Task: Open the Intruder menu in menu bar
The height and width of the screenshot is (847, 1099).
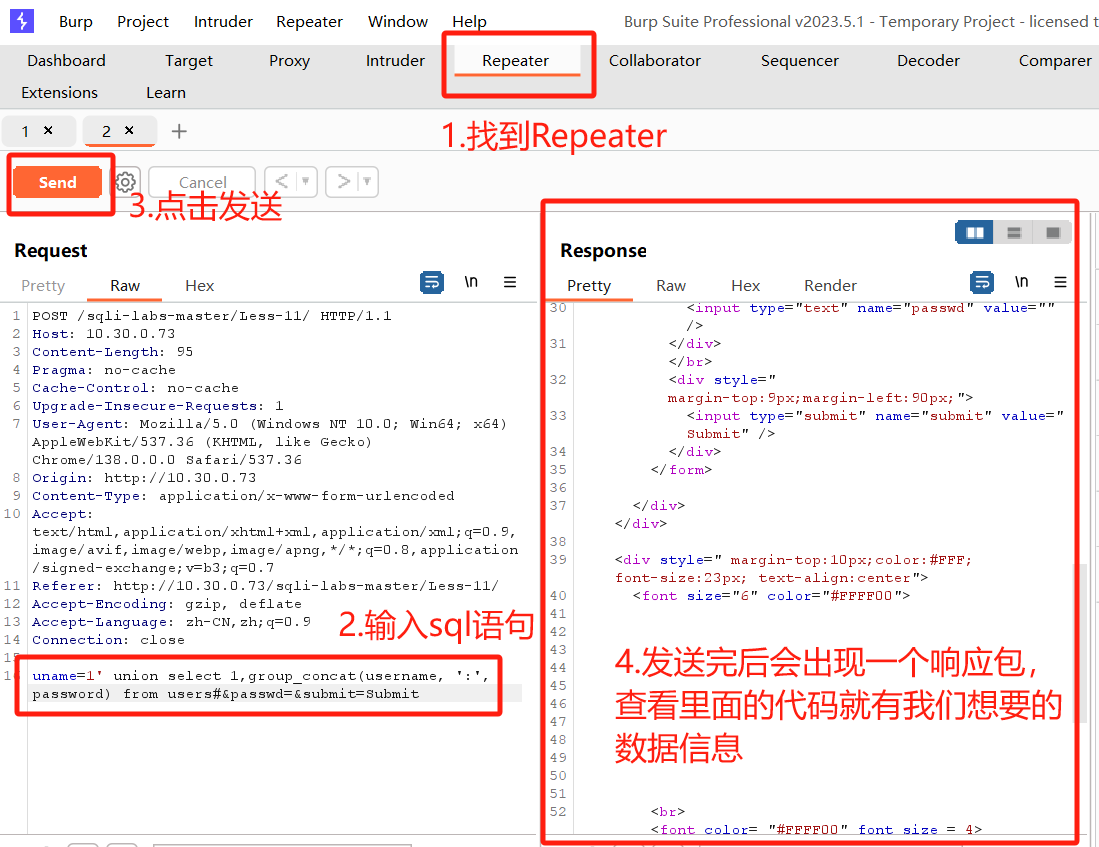Action: pyautogui.click(x=223, y=22)
